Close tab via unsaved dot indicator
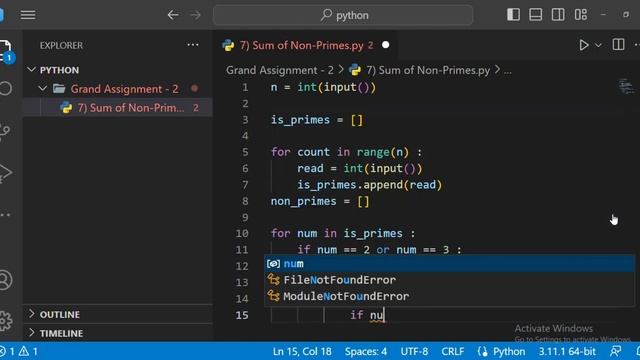Viewport: 640px width, 360px height. click(385, 45)
